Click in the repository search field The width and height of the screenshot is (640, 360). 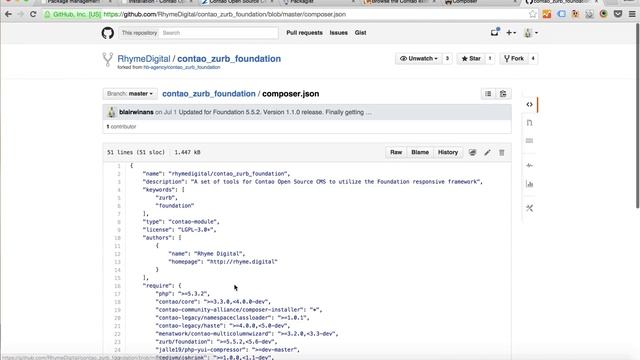218,33
